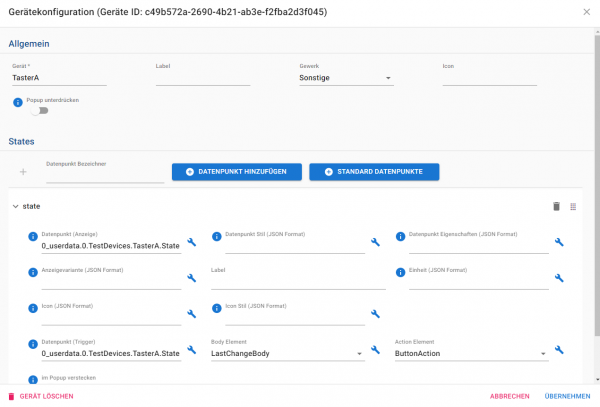600x407 pixels.
Task: Open wrench editor for Anzeigevariante
Action: click(x=192, y=278)
